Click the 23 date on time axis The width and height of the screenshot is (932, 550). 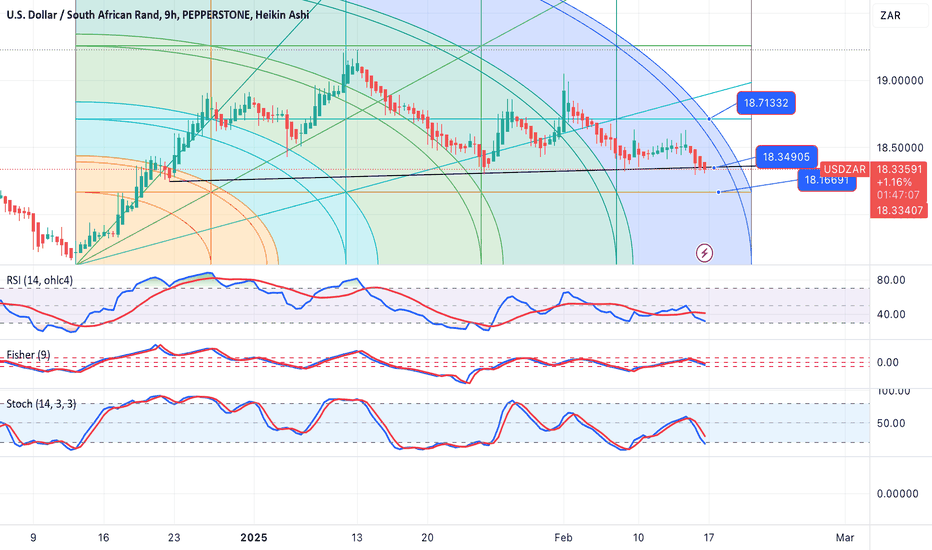pyautogui.click(x=174, y=538)
